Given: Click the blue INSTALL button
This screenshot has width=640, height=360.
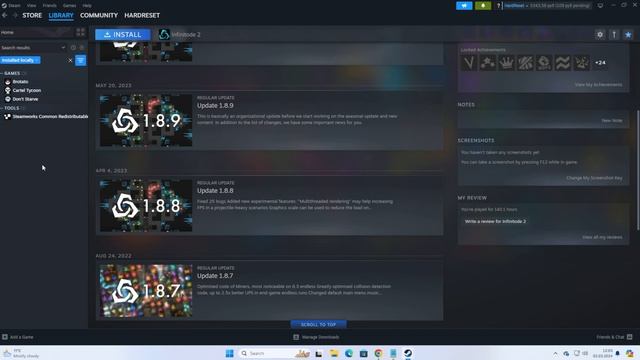Looking at the screenshot, I should (x=123, y=35).
